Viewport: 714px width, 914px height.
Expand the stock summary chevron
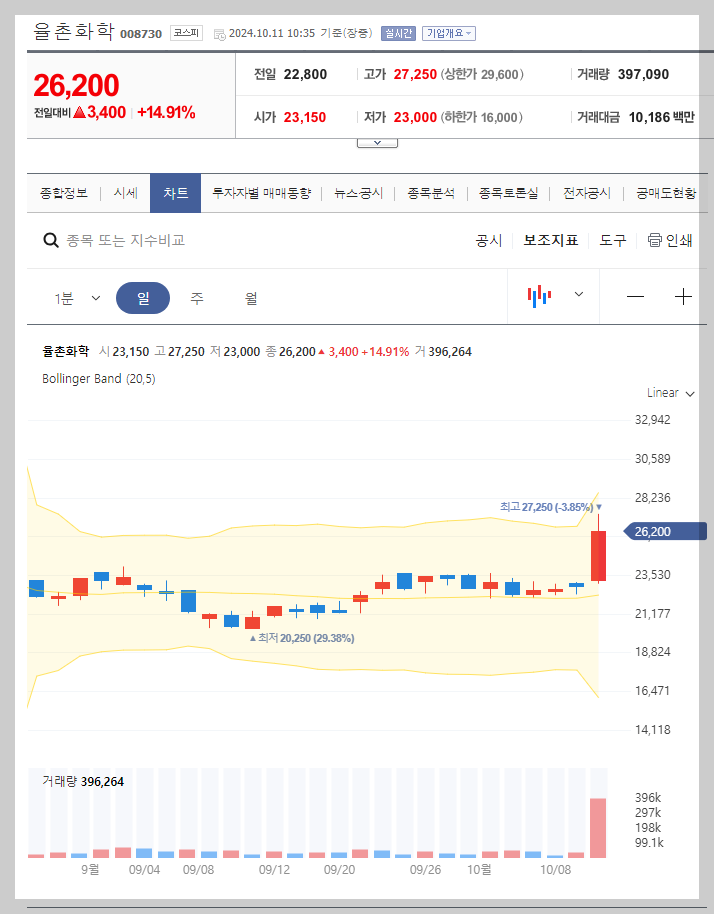[x=377, y=140]
